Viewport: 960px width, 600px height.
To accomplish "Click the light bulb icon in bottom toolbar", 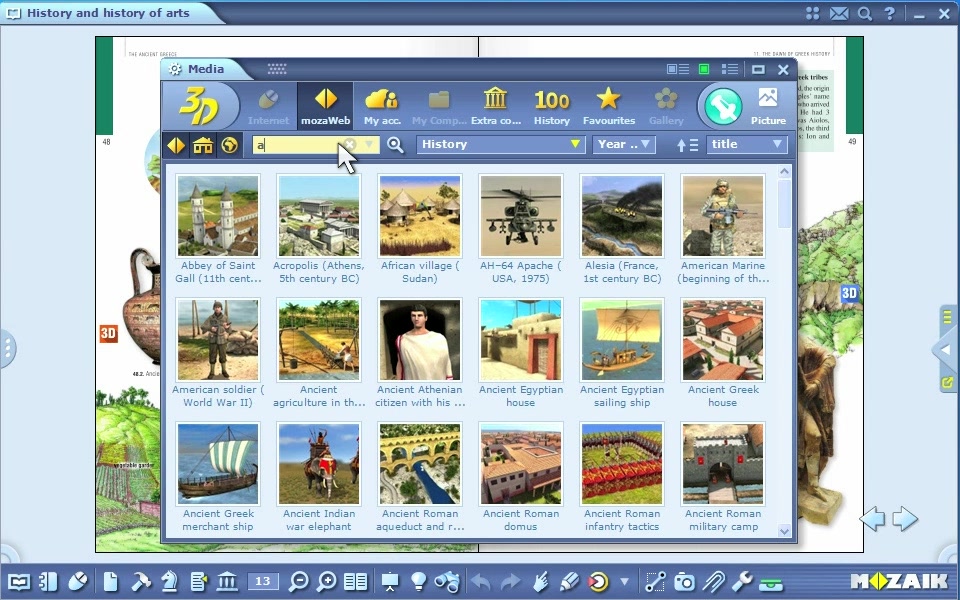I will coord(418,581).
